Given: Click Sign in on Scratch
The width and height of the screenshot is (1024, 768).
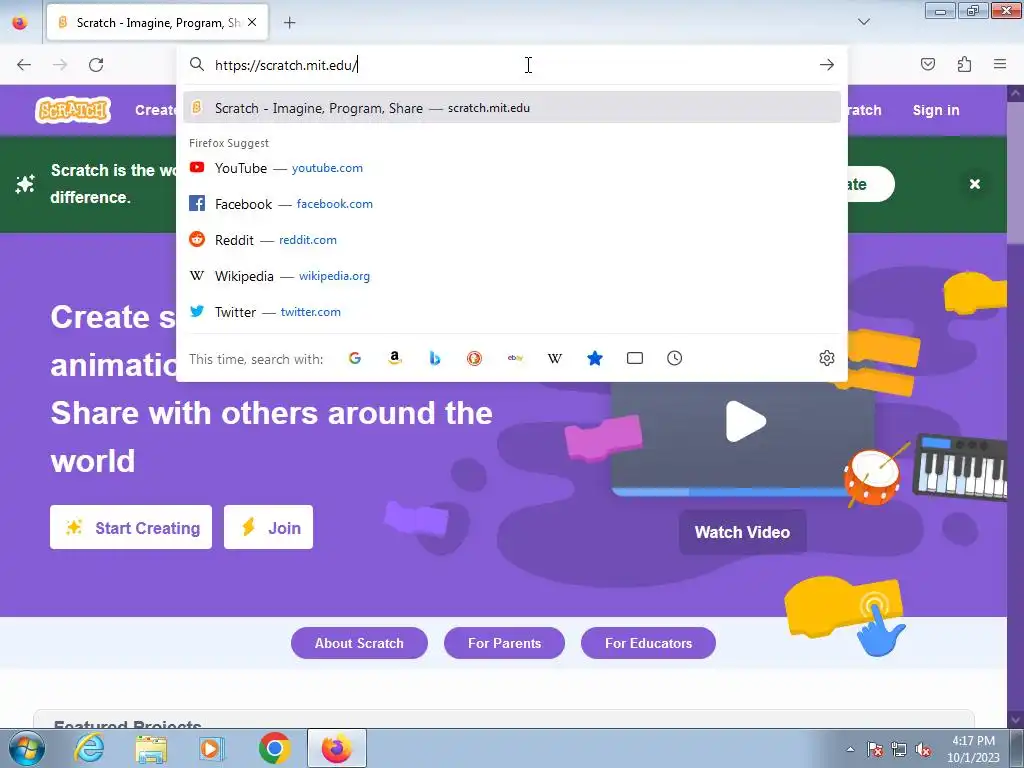Looking at the screenshot, I should pyautogui.click(x=936, y=110).
